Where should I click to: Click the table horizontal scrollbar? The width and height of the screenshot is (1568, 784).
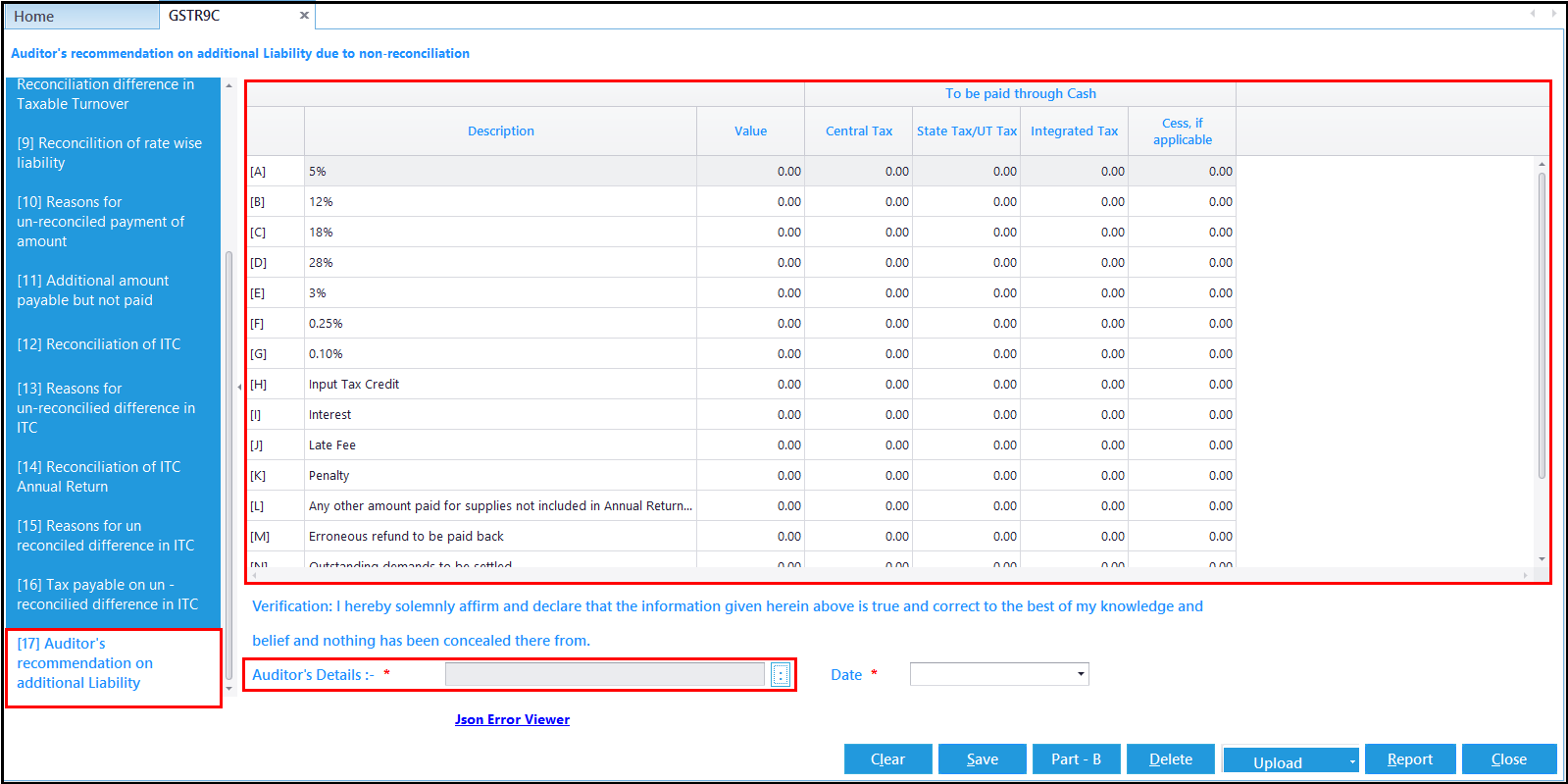click(887, 574)
